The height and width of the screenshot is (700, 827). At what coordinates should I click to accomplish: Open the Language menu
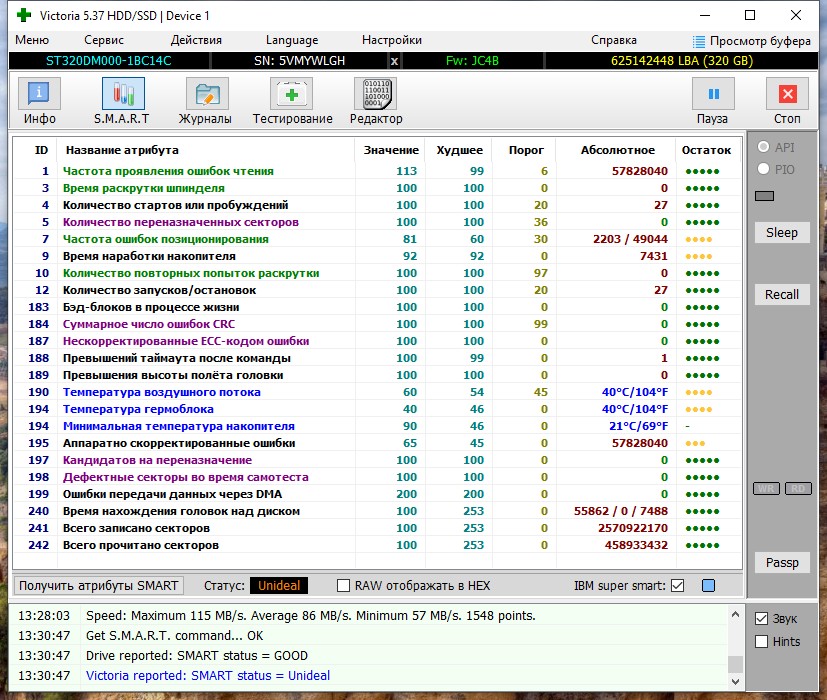(292, 40)
